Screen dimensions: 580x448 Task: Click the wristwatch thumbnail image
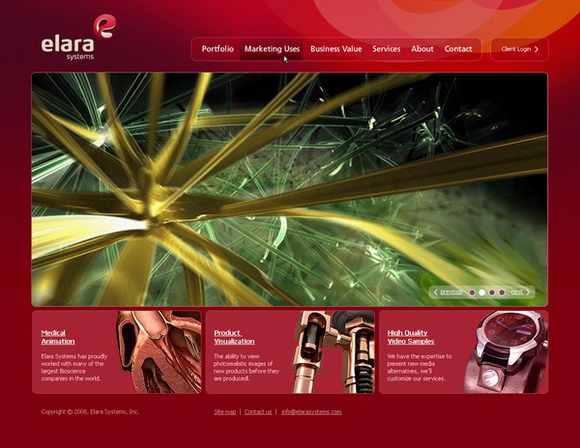tap(506, 352)
